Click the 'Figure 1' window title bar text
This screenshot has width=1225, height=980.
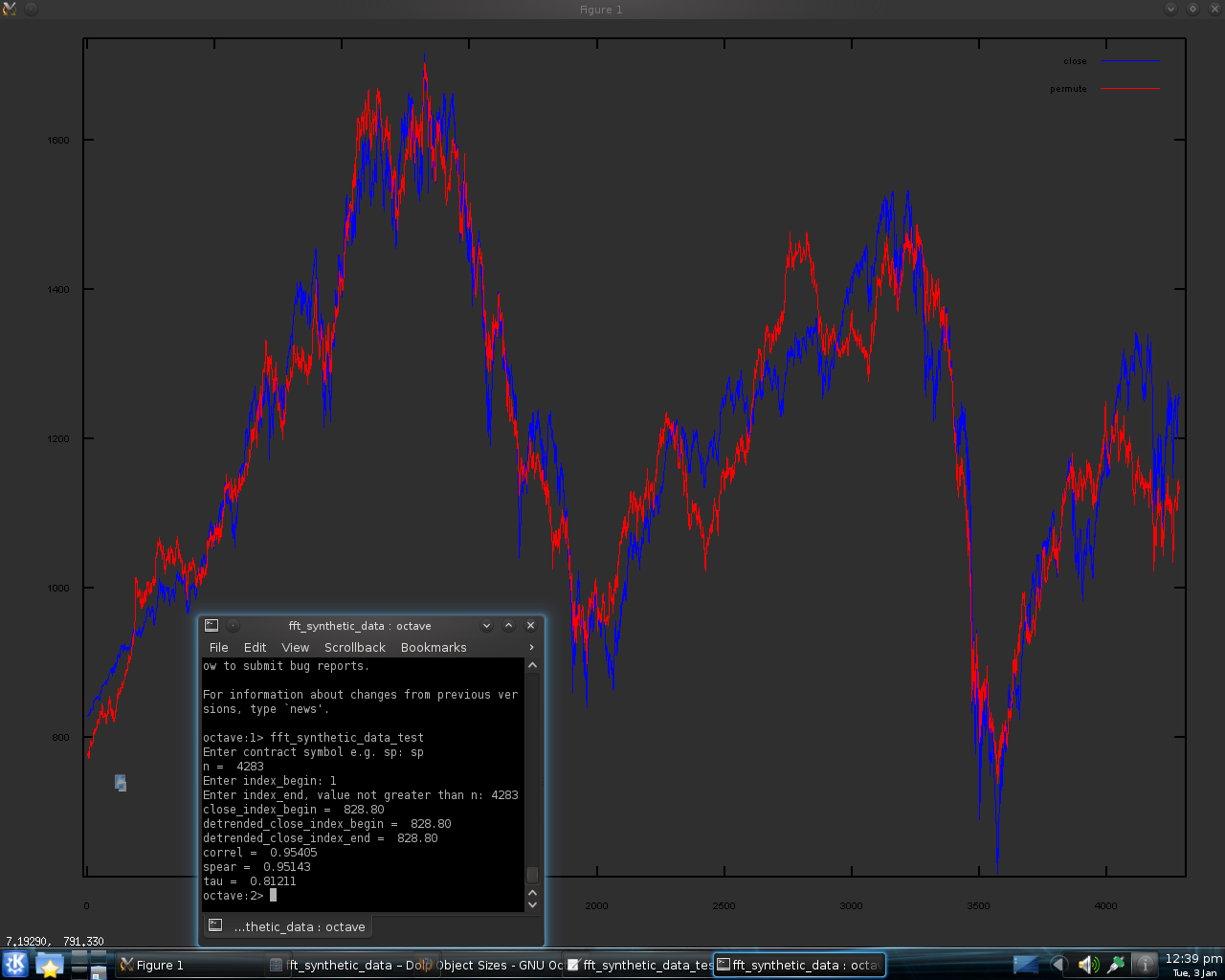tap(601, 10)
